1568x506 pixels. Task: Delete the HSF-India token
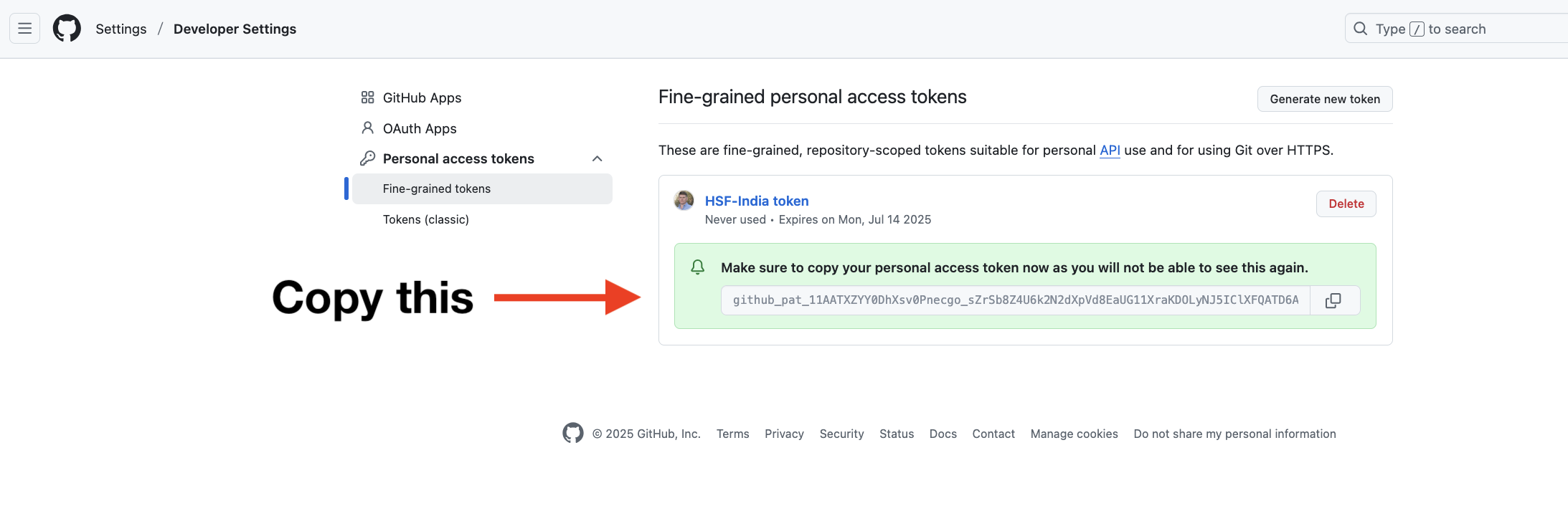(x=1346, y=204)
